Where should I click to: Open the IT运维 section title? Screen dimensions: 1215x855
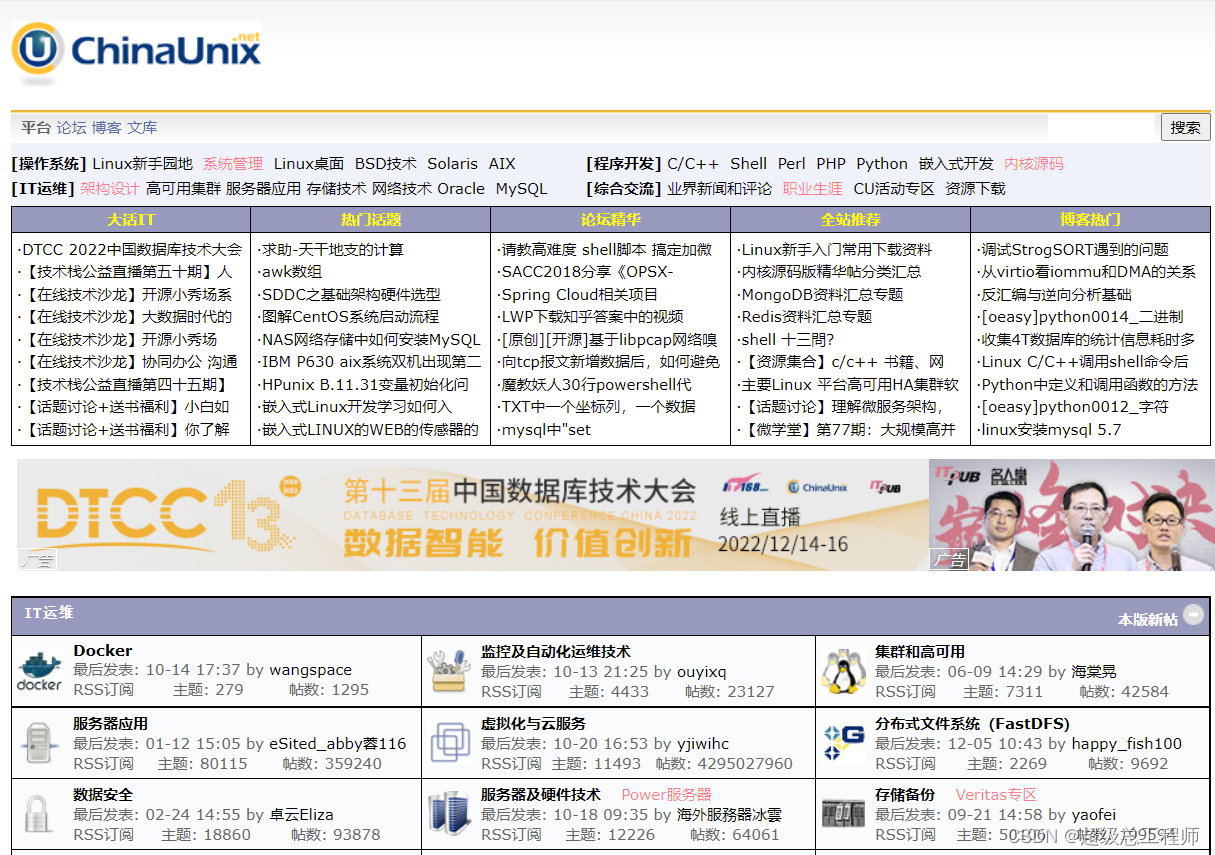[49, 613]
